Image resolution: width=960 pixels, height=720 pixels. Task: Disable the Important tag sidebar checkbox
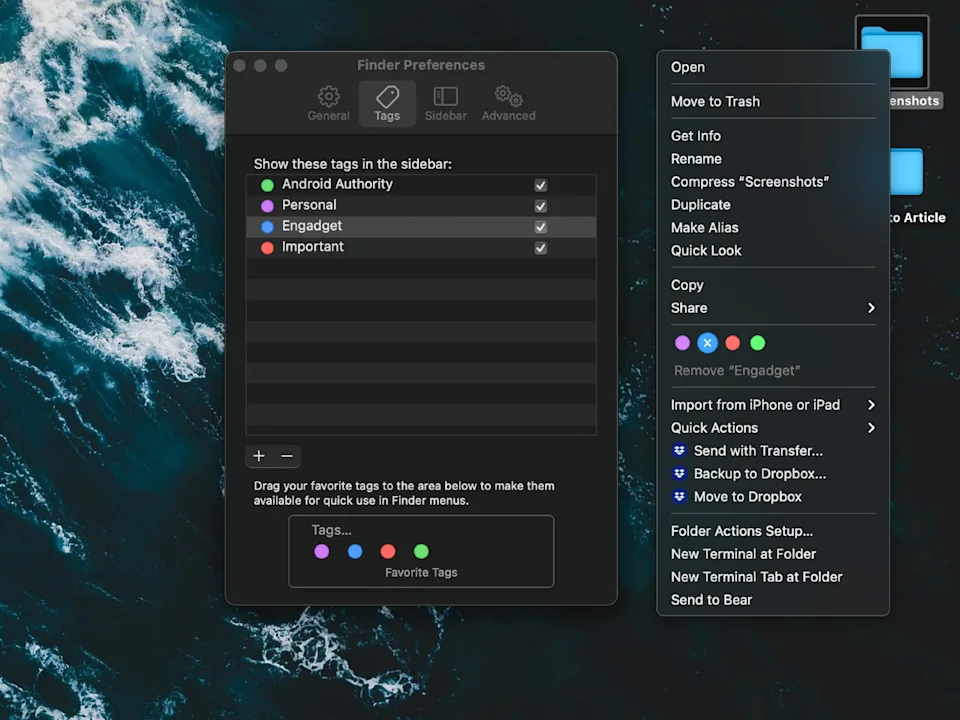tap(541, 248)
